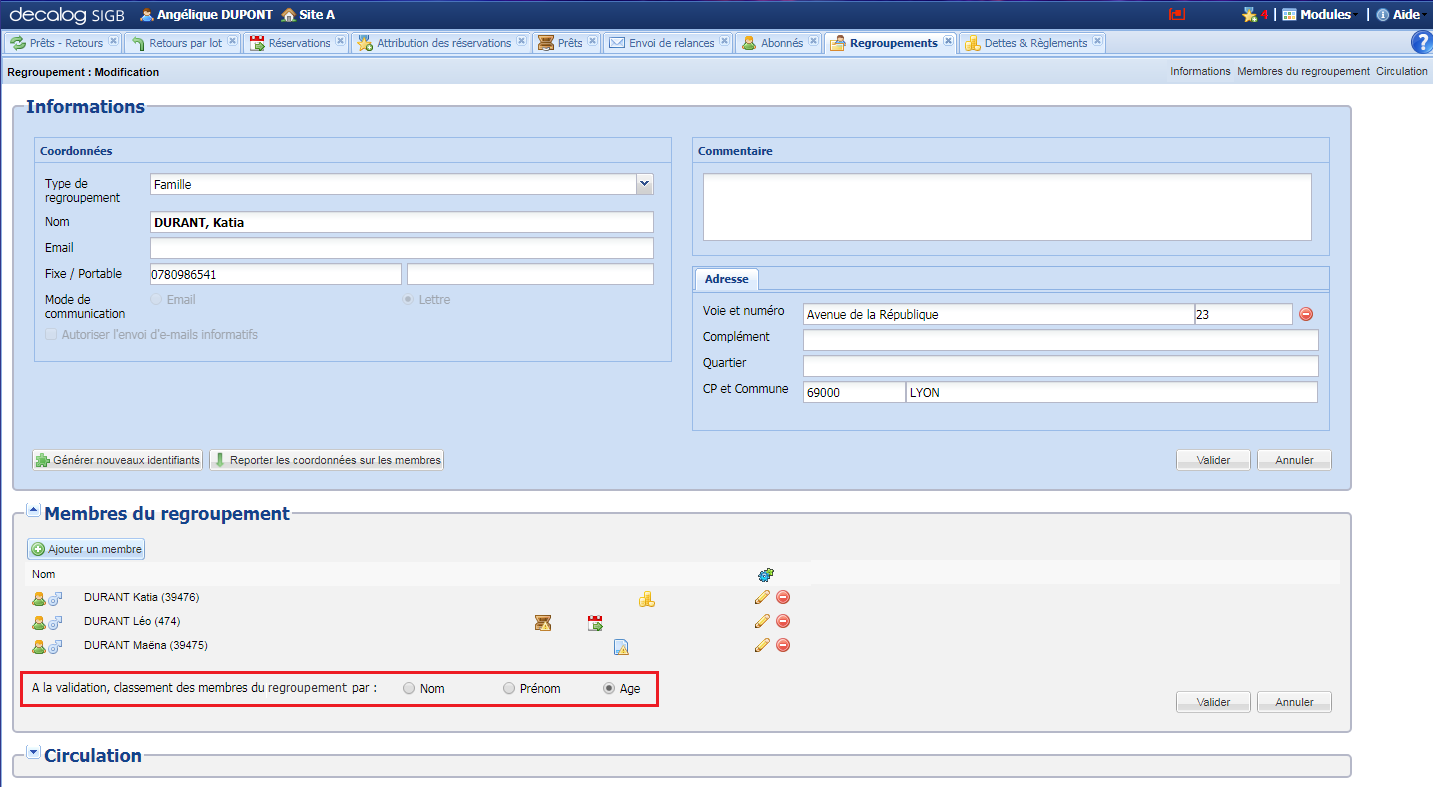
Task: Click the document warning icon for DURANT Maëna
Action: [621, 647]
